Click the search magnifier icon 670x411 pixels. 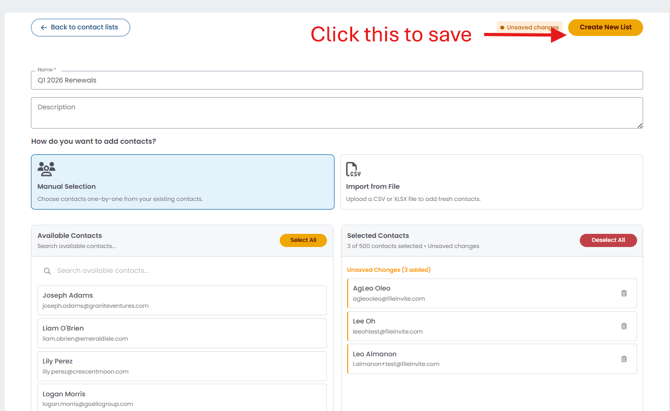[47, 271]
